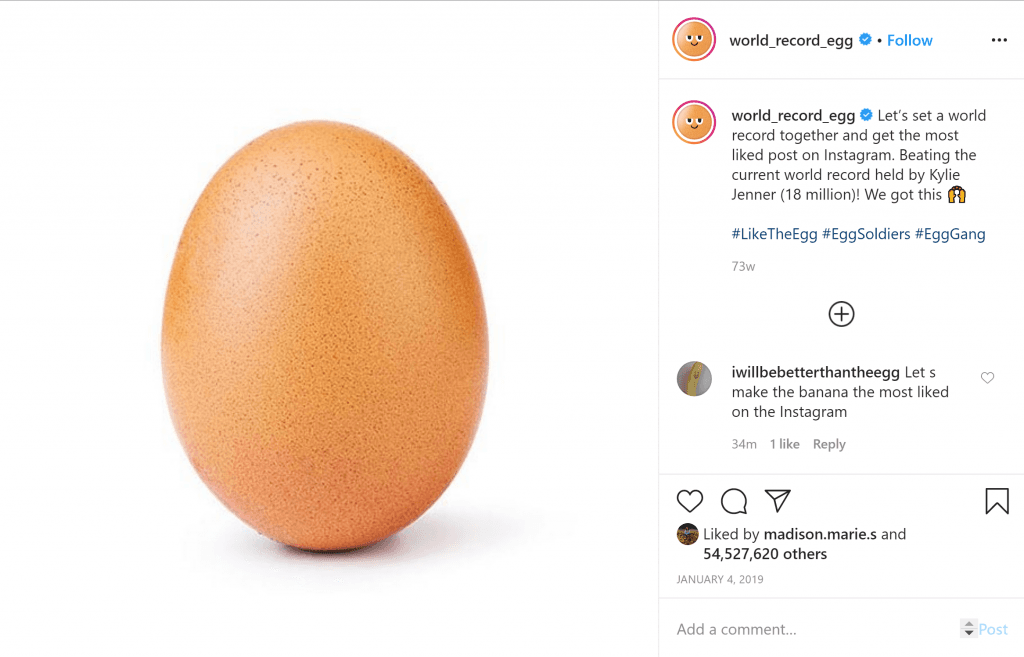
Task: Open world_record_egg's username in the header
Action: tap(792, 40)
